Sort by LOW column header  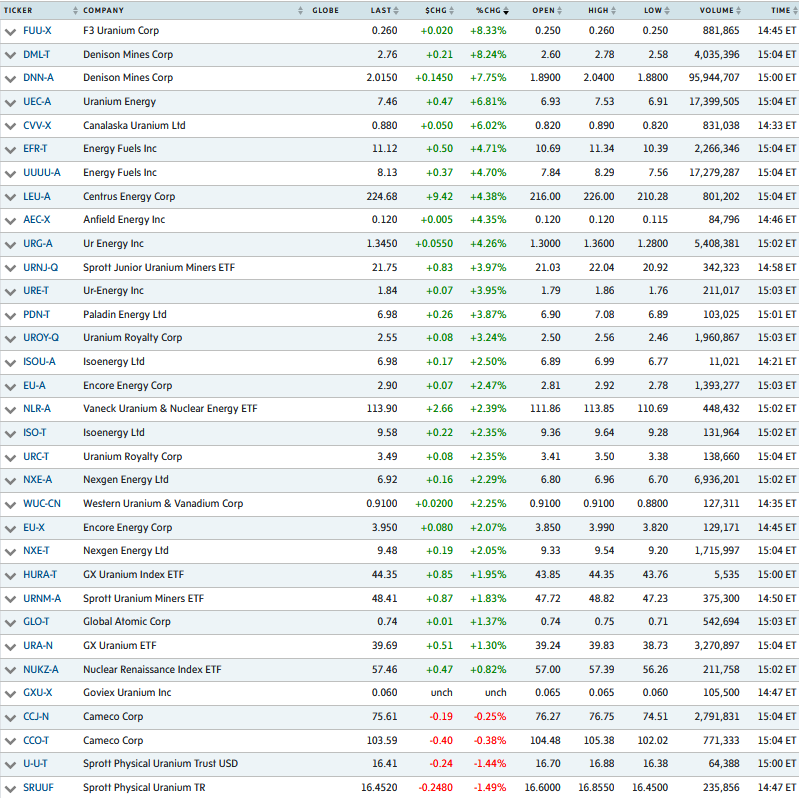coord(656,10)
